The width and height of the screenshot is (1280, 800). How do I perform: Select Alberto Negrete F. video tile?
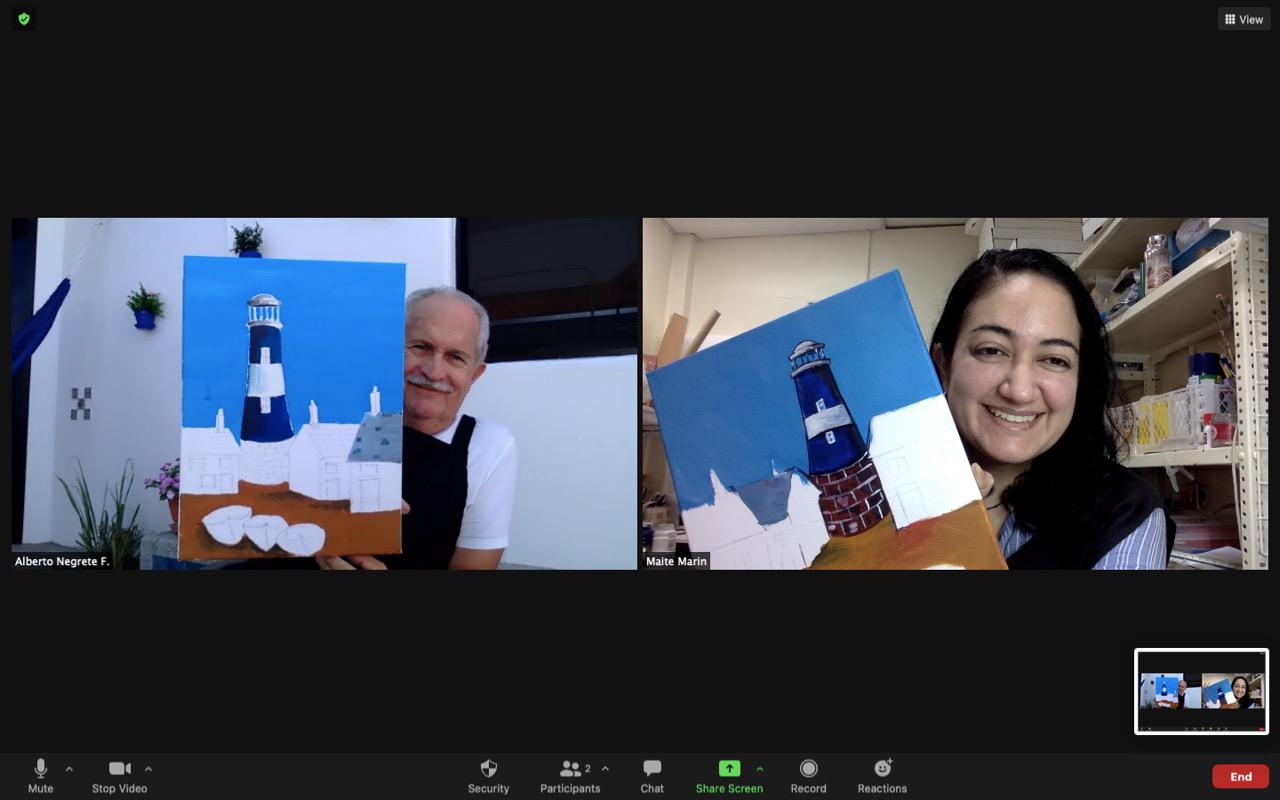324,393
